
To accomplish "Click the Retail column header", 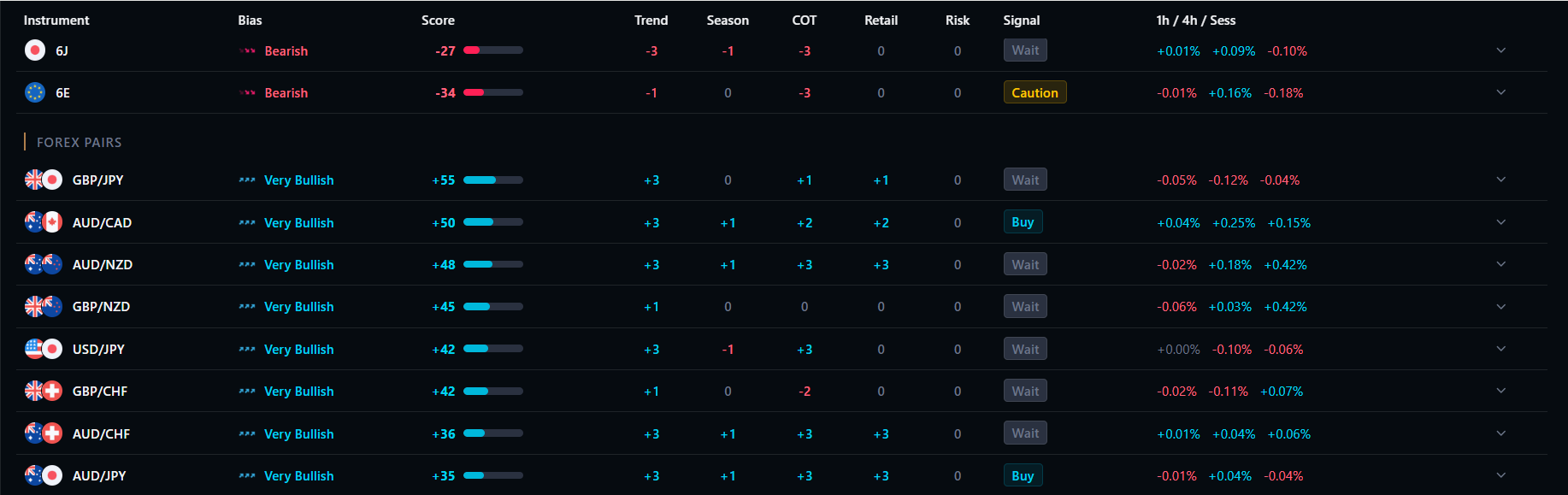I will [881, 21].
